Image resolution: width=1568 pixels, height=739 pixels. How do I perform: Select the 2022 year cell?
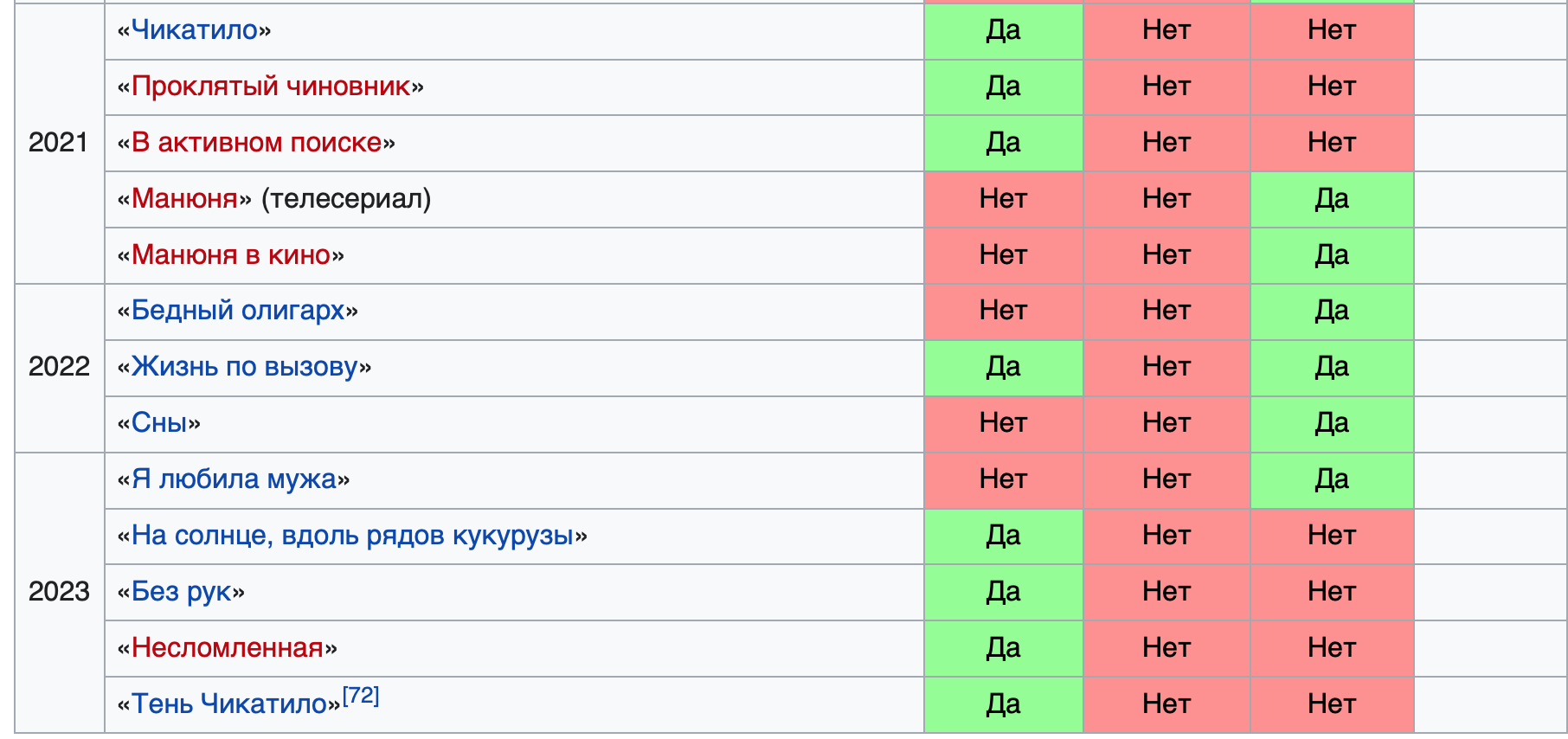(x=60, y=367)
